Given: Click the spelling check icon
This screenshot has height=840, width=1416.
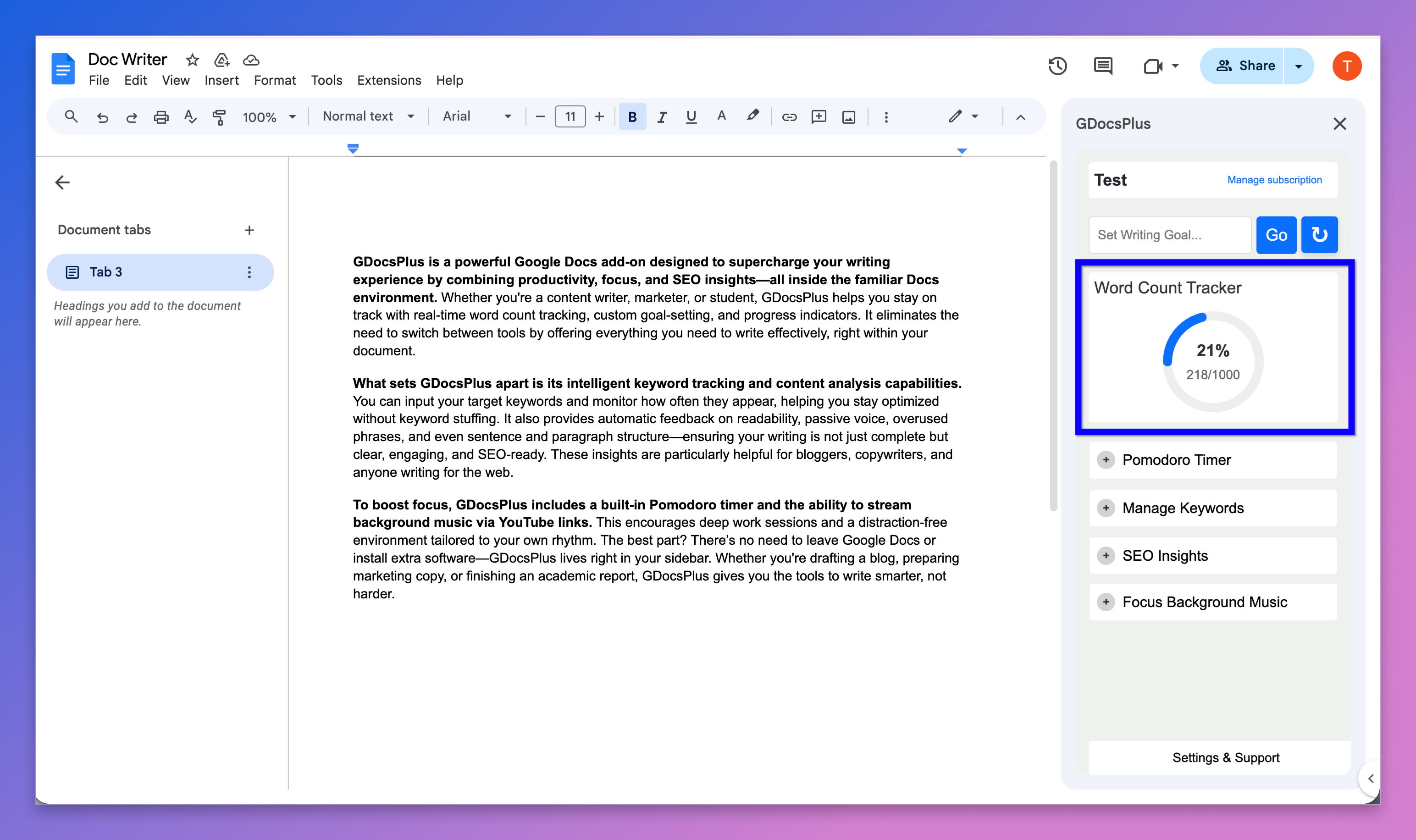Looking at the screenshot, I should [x=190, y=116].
